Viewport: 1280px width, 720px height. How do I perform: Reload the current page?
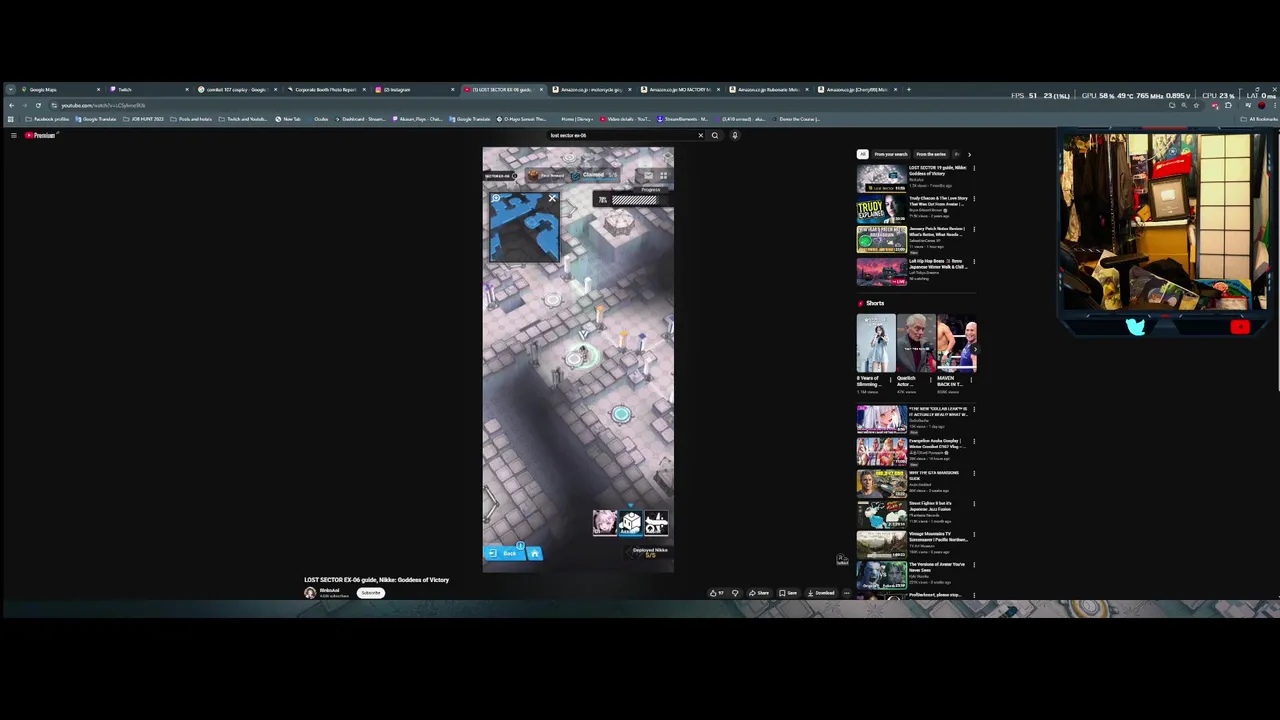click(38, 105)
